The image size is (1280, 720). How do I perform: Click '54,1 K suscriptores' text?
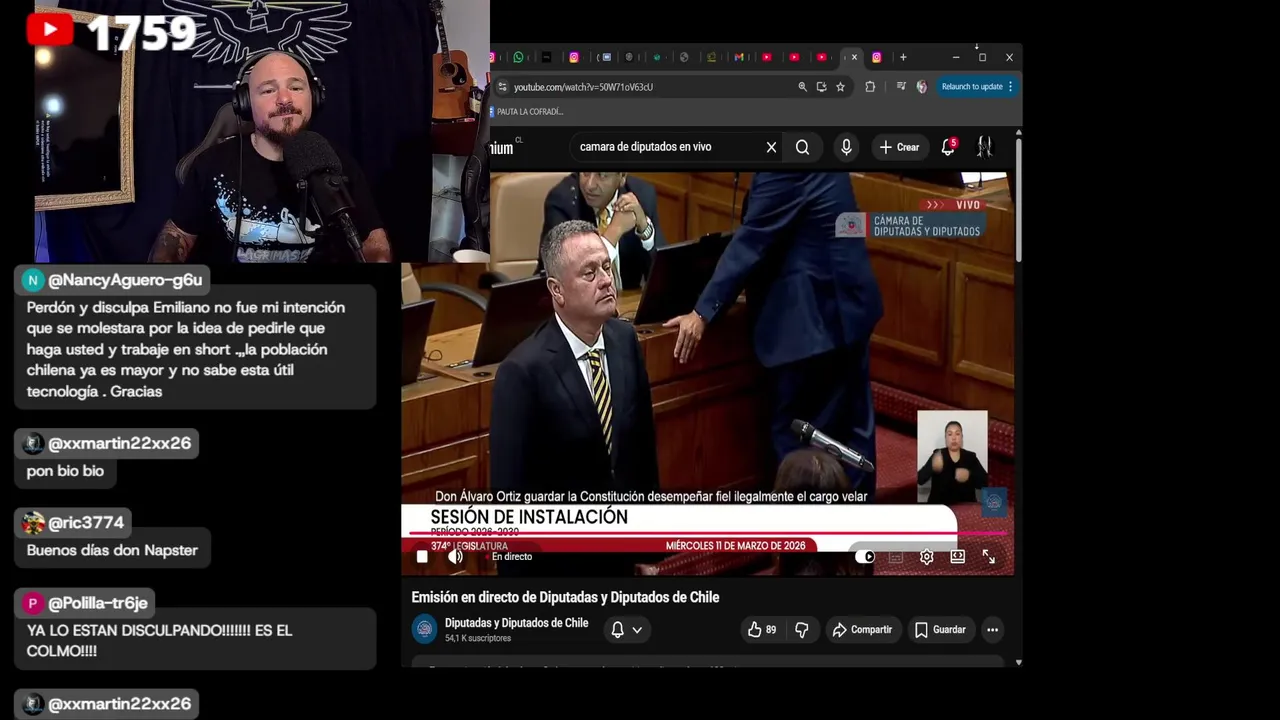coord(478,638)
